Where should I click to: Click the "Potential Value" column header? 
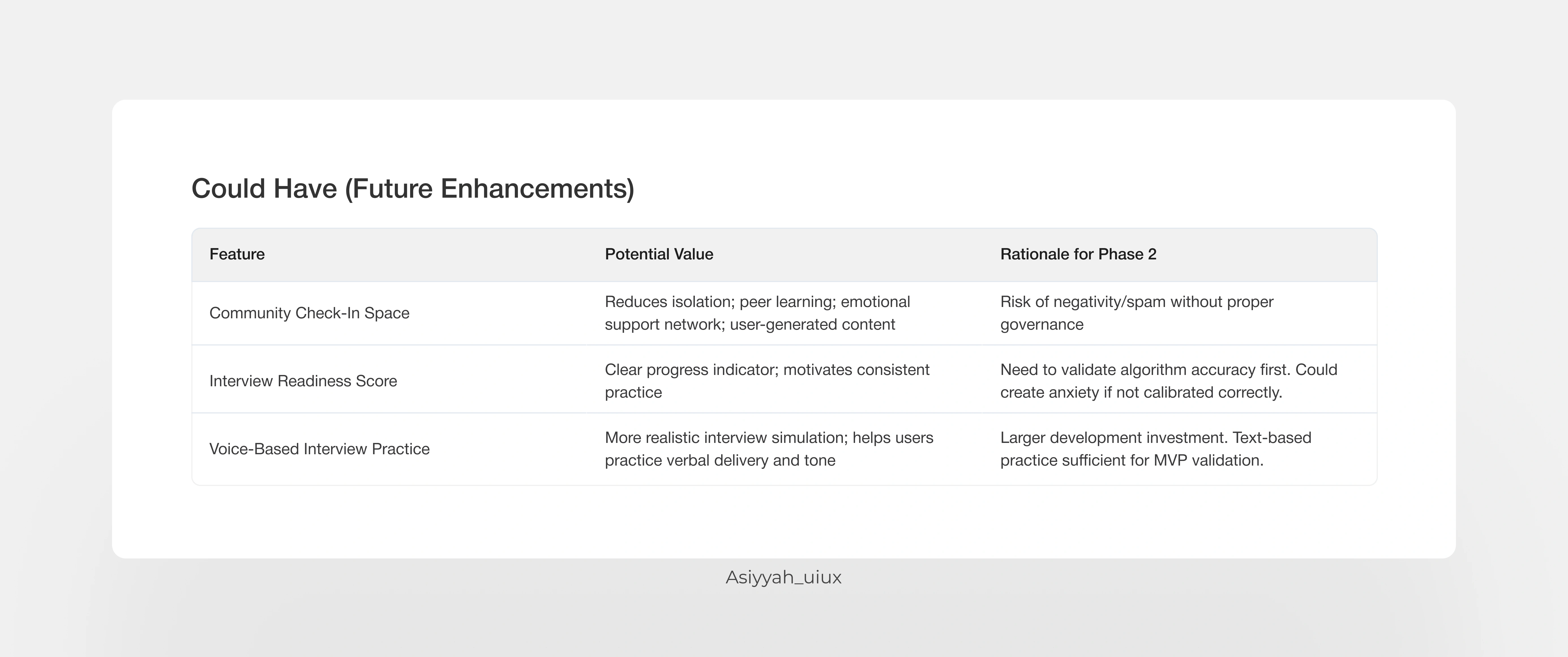pyautogui.click(x=659, y=255)
